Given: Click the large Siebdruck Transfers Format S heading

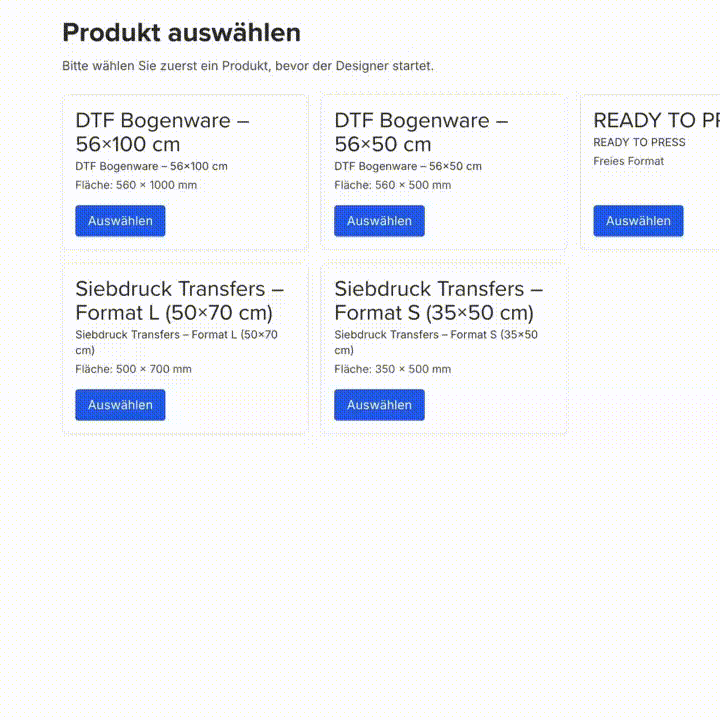Looking at the screenshot, I should (x=438, y=300).
